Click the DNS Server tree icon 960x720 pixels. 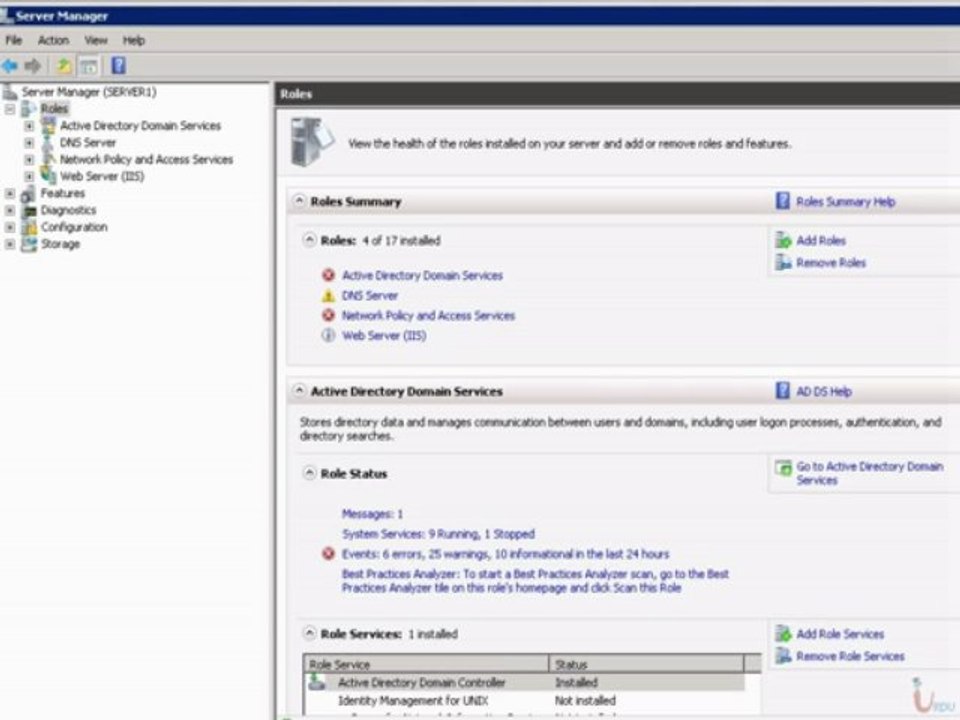[48, 143]
